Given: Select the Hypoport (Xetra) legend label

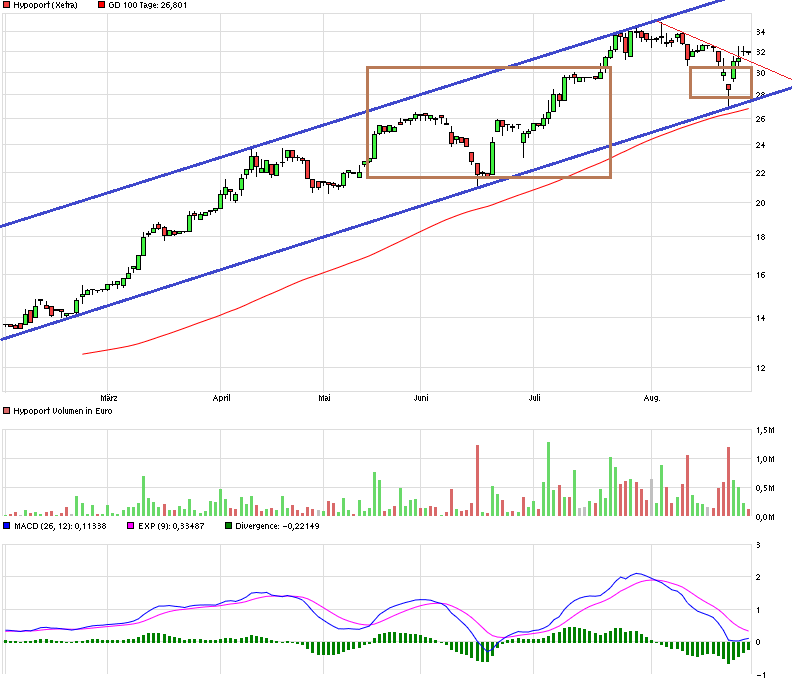Looking at the screenshot, I should (45, 5).
